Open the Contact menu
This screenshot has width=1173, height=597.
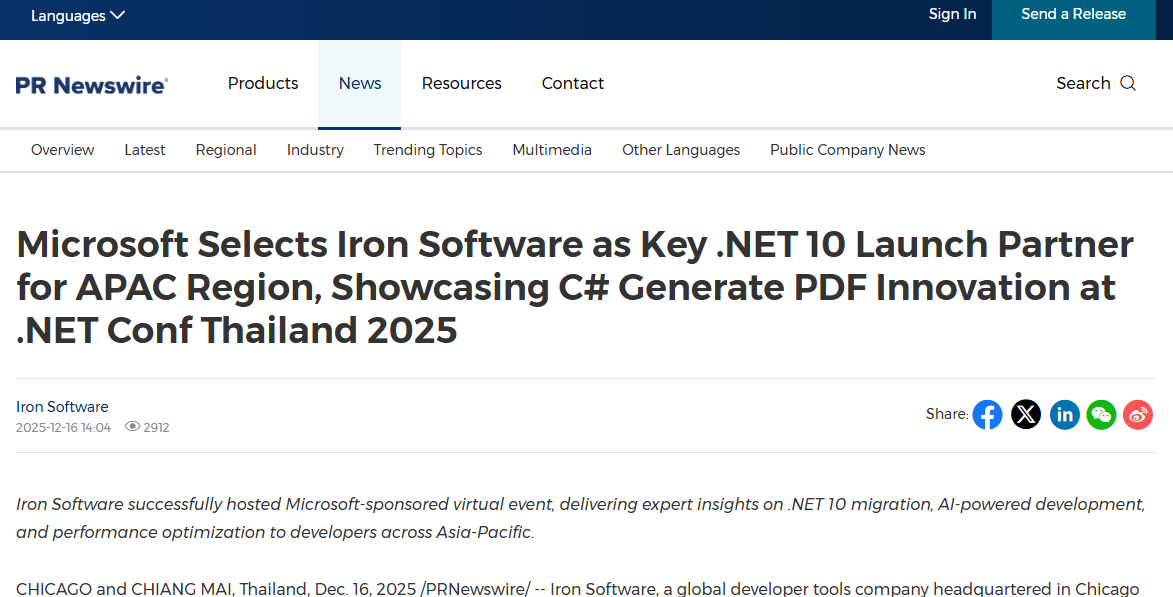(x=572, y=83)
